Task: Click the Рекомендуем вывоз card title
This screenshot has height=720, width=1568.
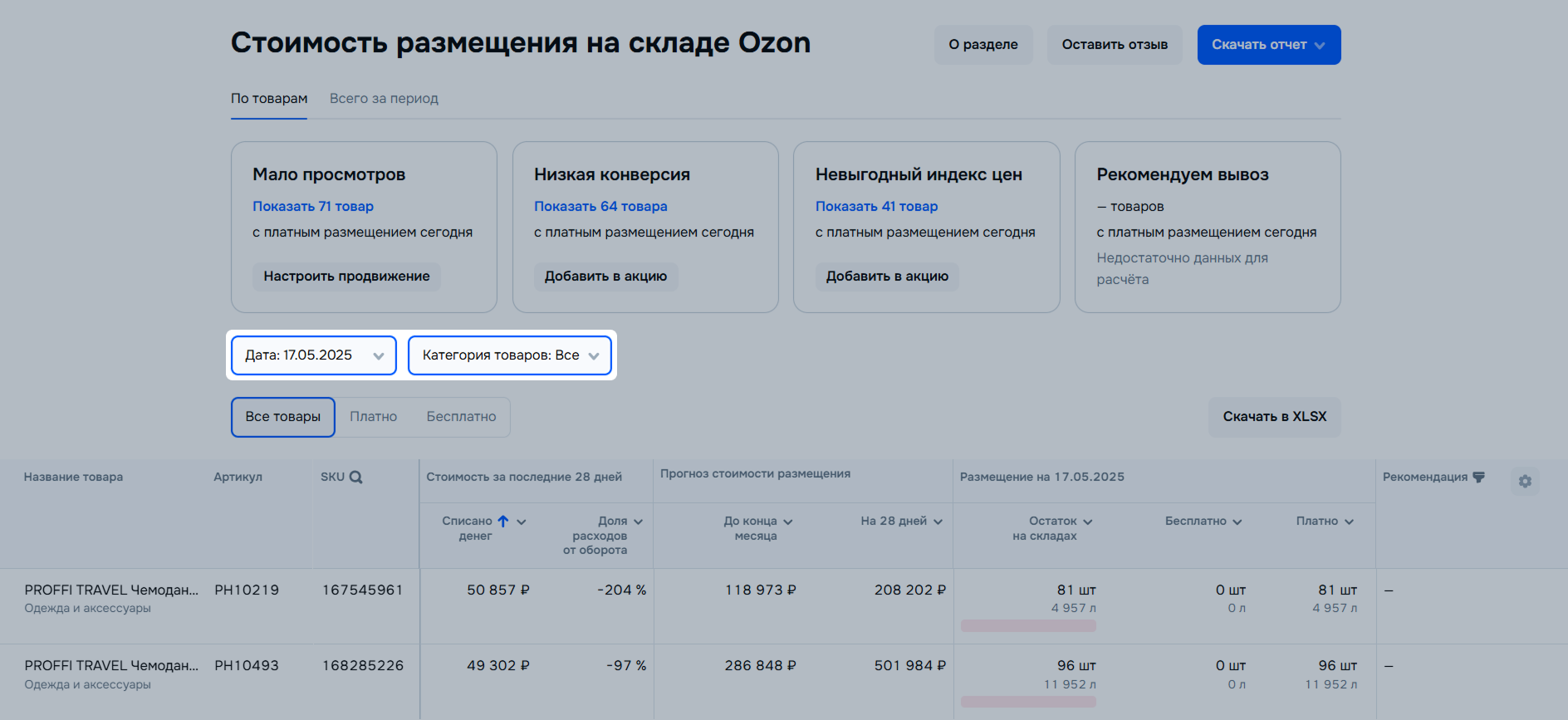Action: (1183, 175)
